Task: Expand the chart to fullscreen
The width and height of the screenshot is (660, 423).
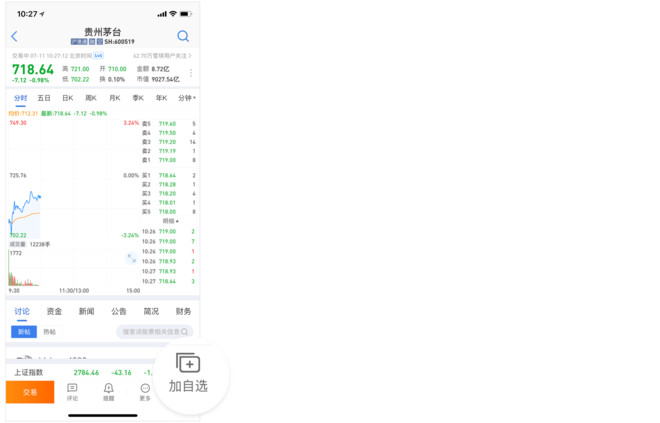Action: point(132,258)
